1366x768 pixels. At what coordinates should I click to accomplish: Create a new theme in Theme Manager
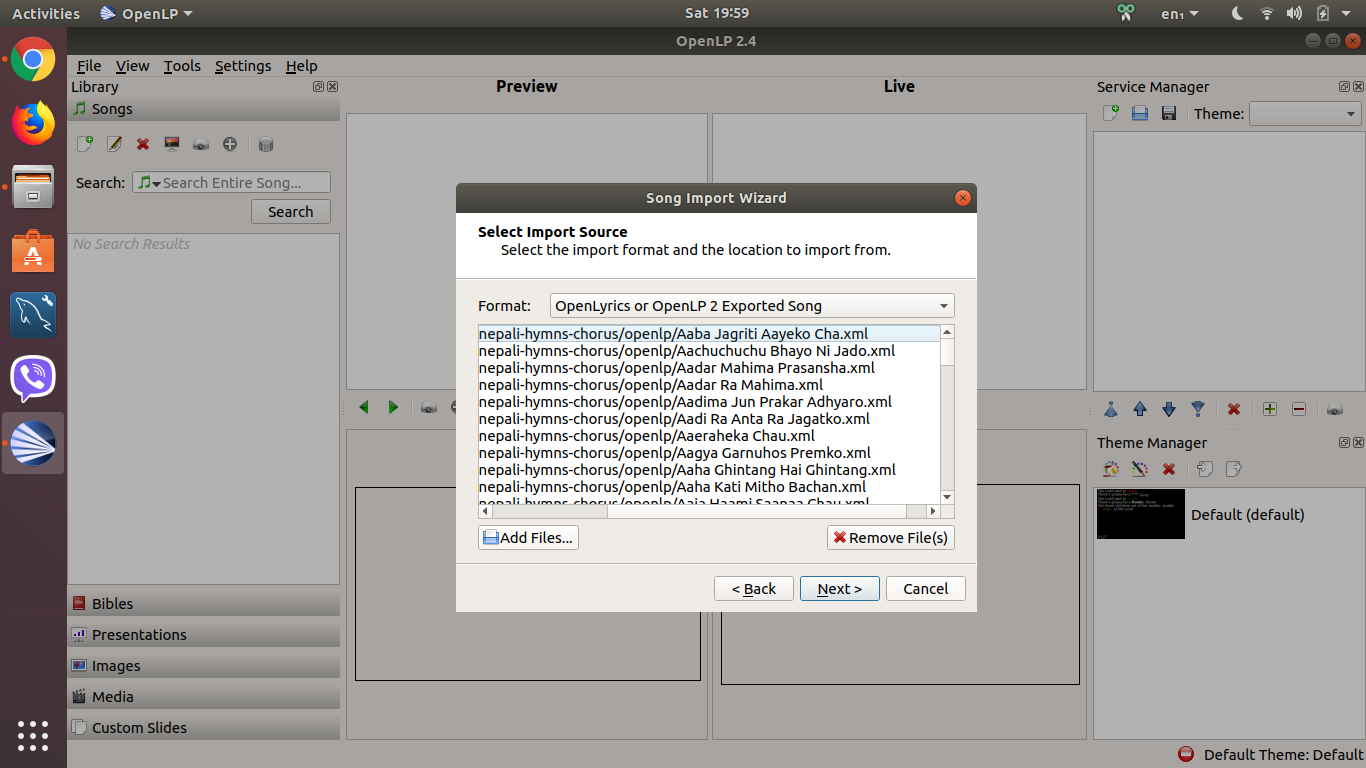[x=1110, y=468]
